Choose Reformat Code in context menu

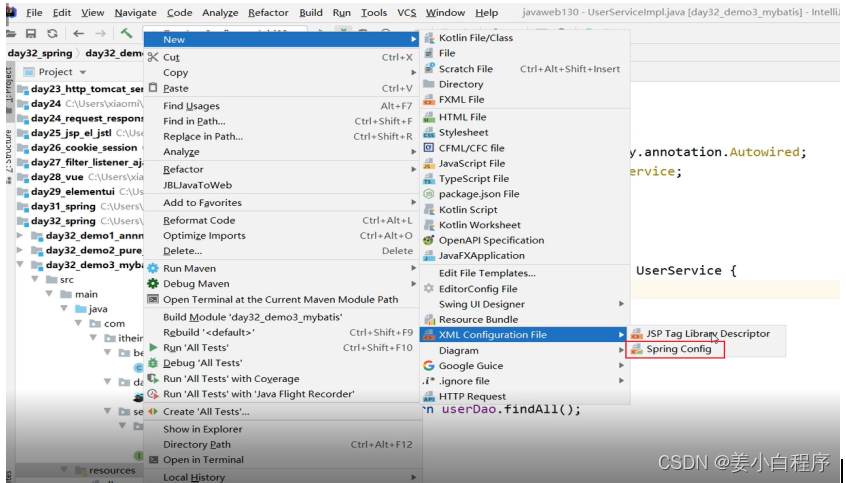(x=282, y=220)
